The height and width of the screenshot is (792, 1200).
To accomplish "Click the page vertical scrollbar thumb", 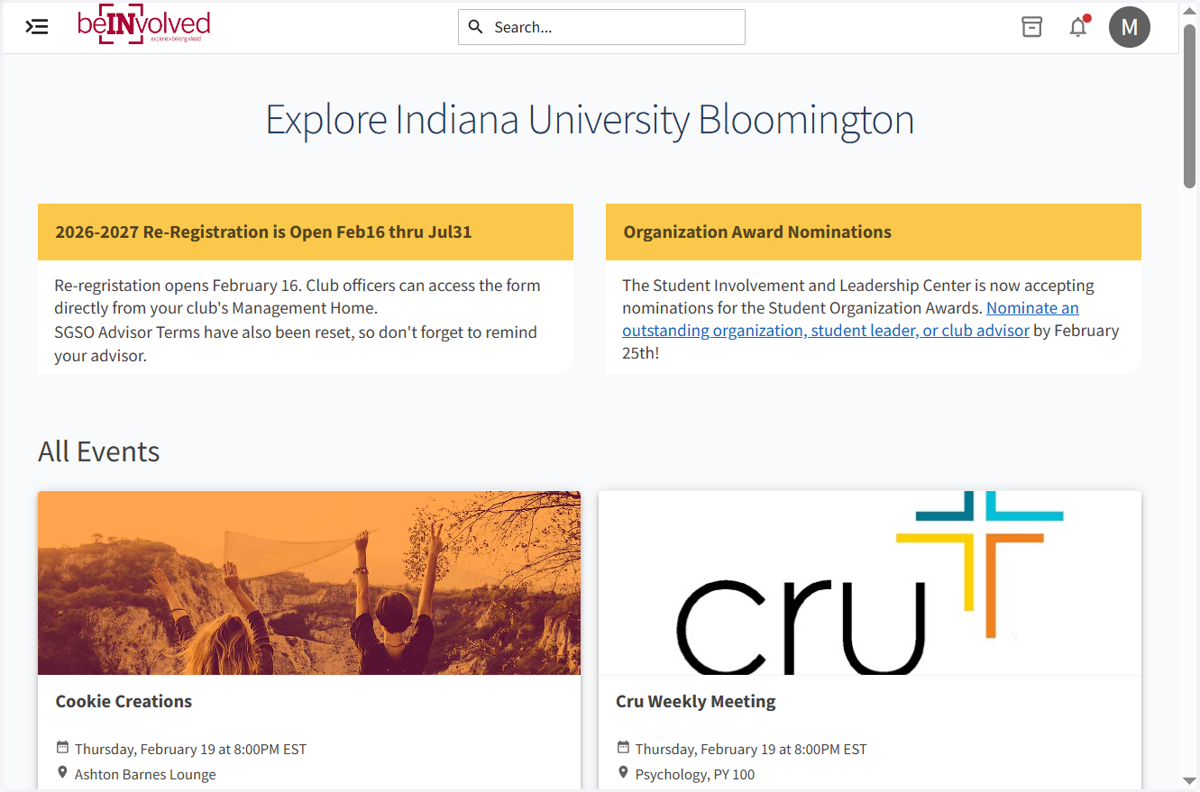I will pos(1189,105).
